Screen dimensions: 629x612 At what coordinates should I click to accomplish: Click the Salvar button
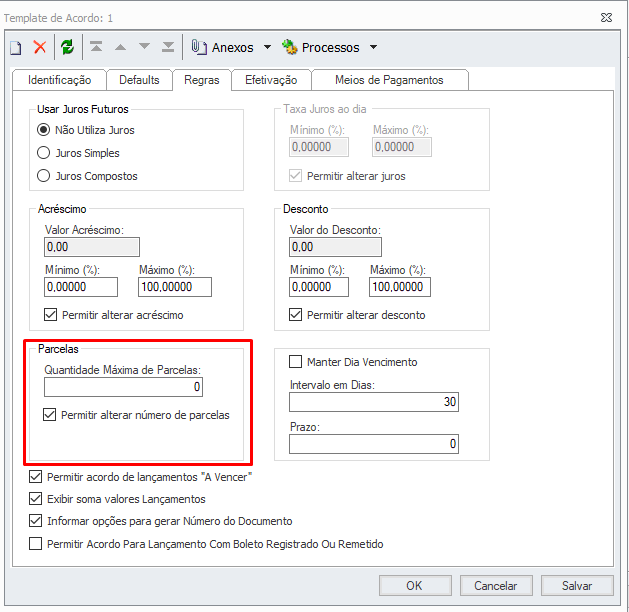[x=577, y=586]
